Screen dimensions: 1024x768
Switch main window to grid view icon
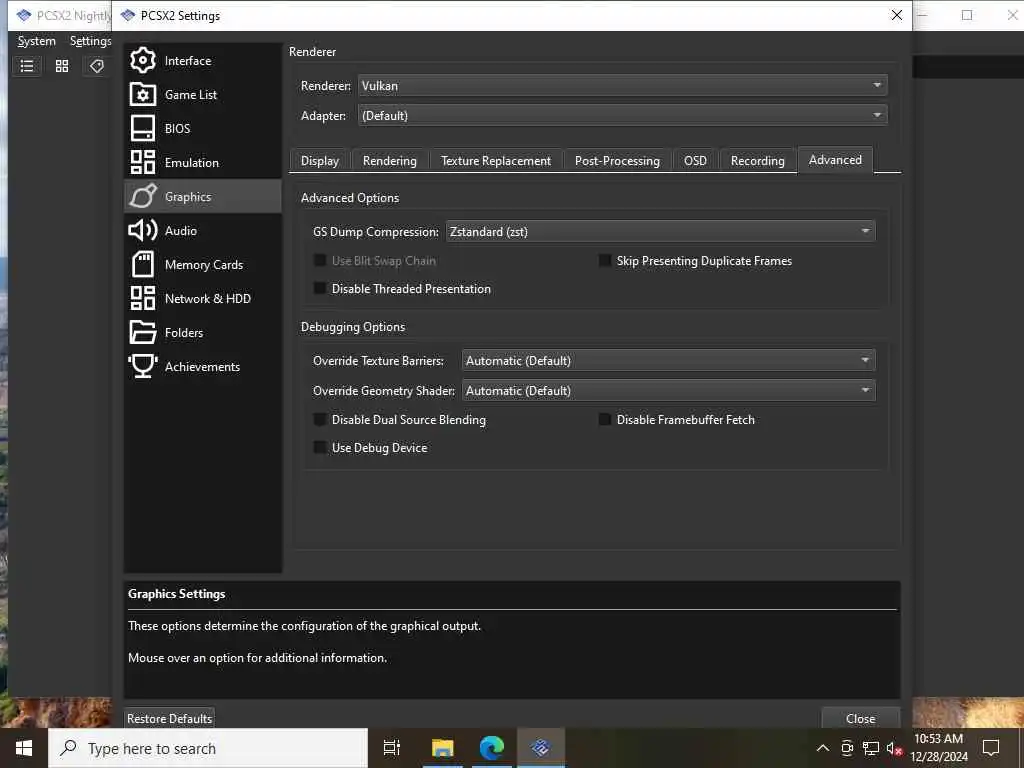pyautogui.click(x=62, y=66)
